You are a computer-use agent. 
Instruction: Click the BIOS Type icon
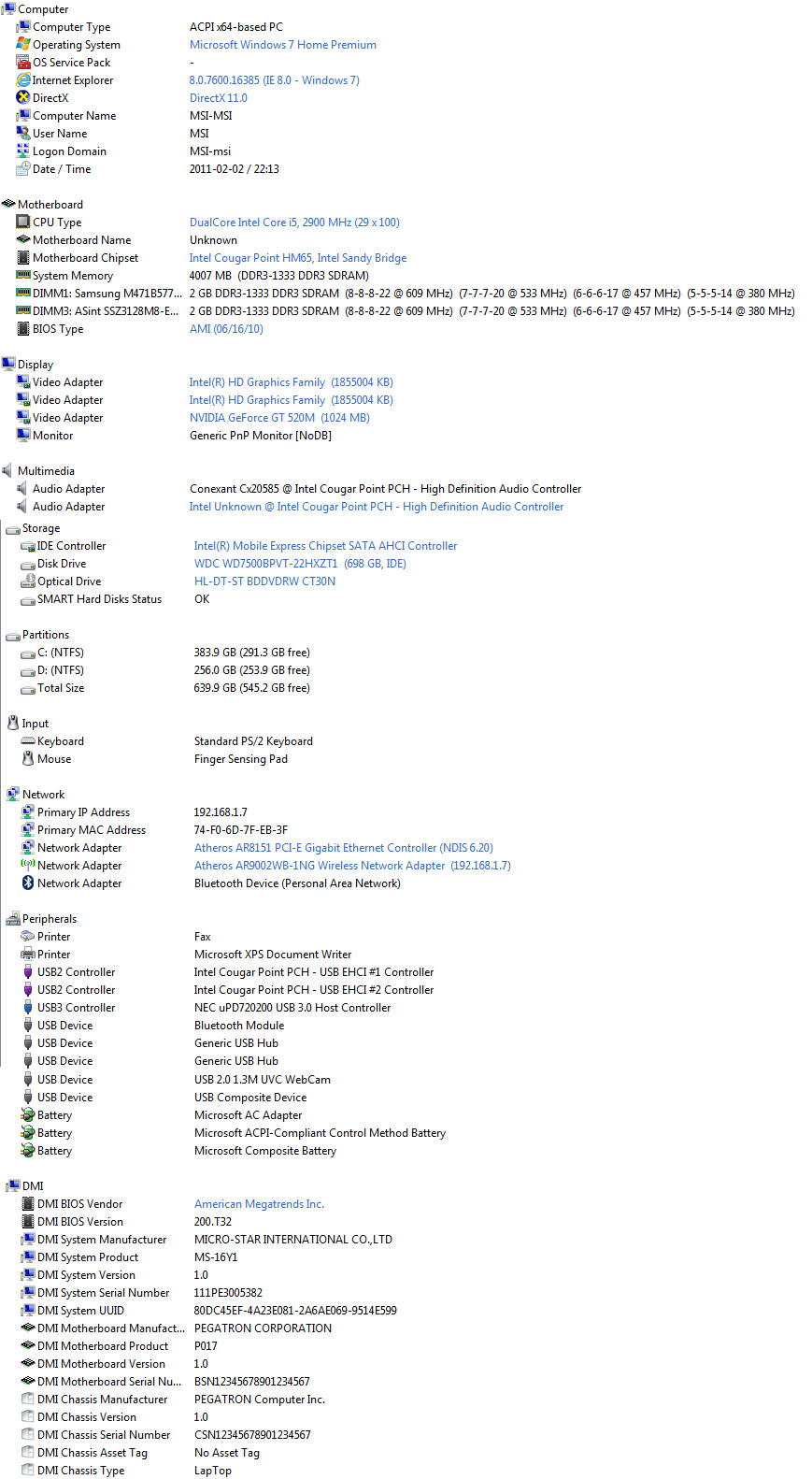[23, 329]
